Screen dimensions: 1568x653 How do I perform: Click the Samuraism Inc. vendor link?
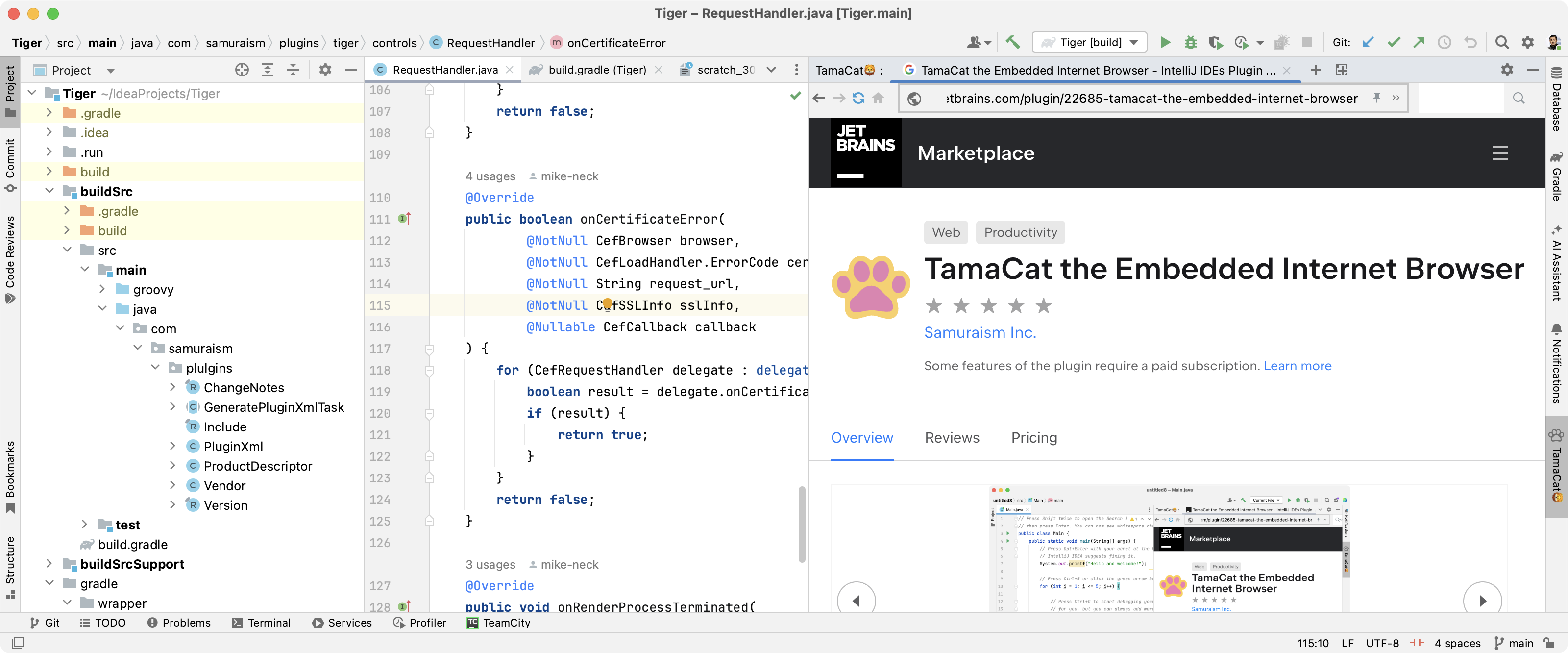tap(980, 332)
